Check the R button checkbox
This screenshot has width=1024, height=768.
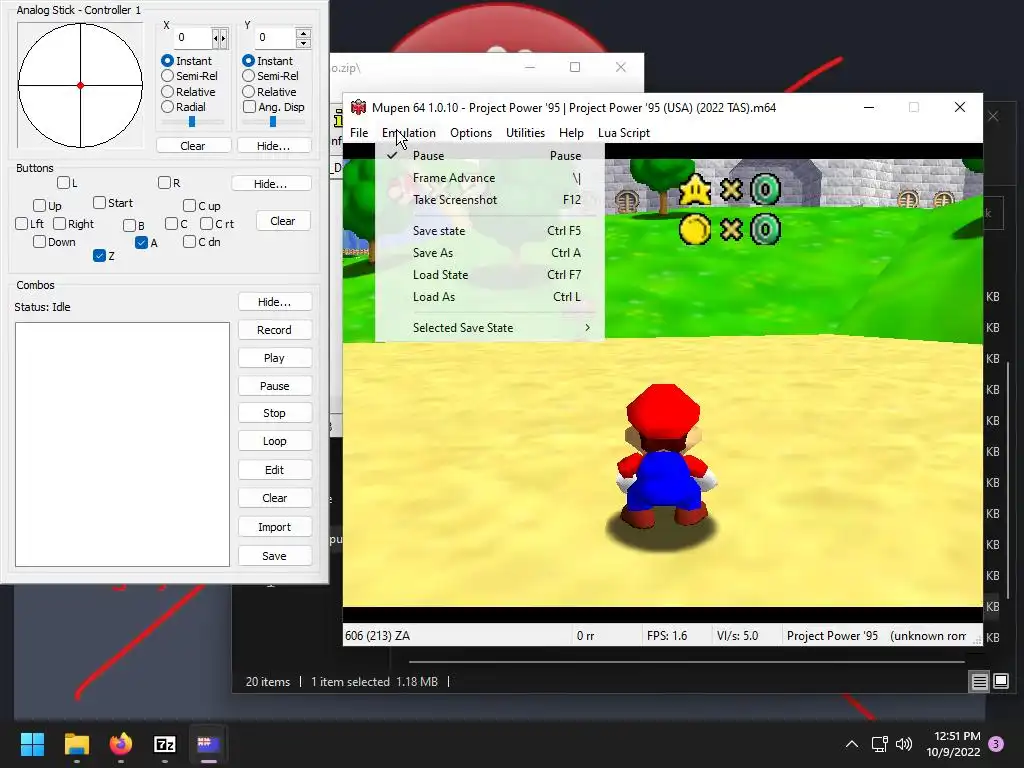(x=165, y=182)
